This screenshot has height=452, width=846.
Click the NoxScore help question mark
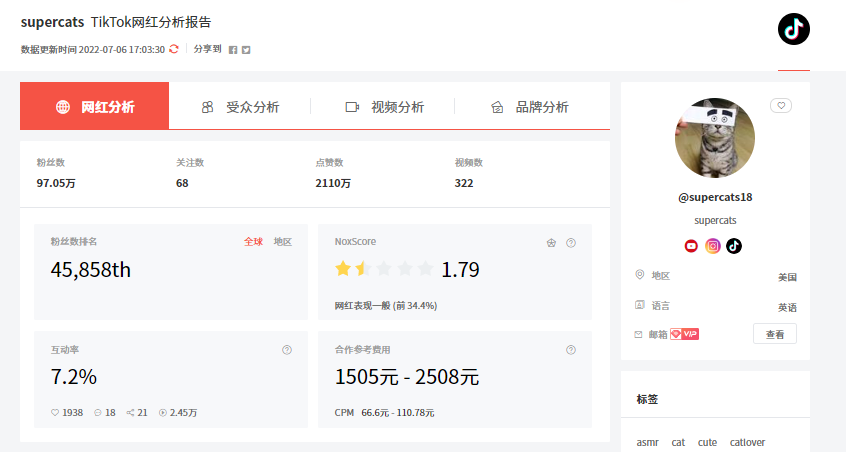click(571, 243)
